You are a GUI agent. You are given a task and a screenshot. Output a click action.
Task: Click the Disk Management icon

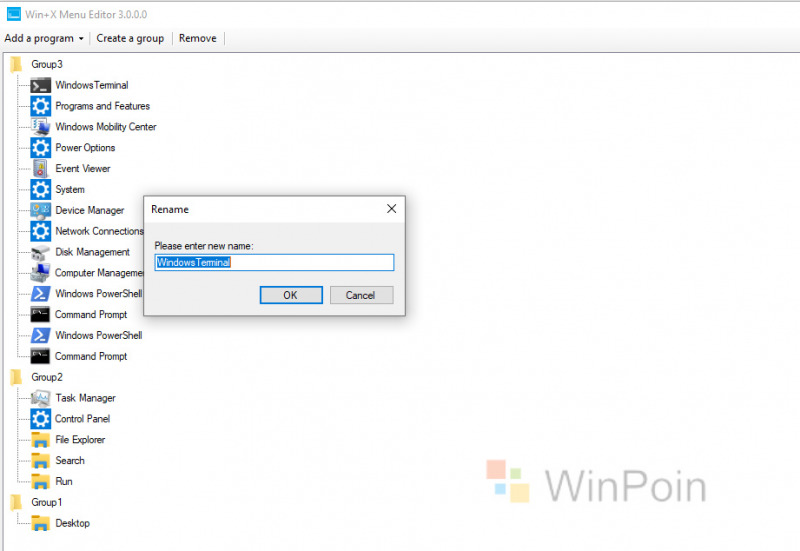(40, 253)
